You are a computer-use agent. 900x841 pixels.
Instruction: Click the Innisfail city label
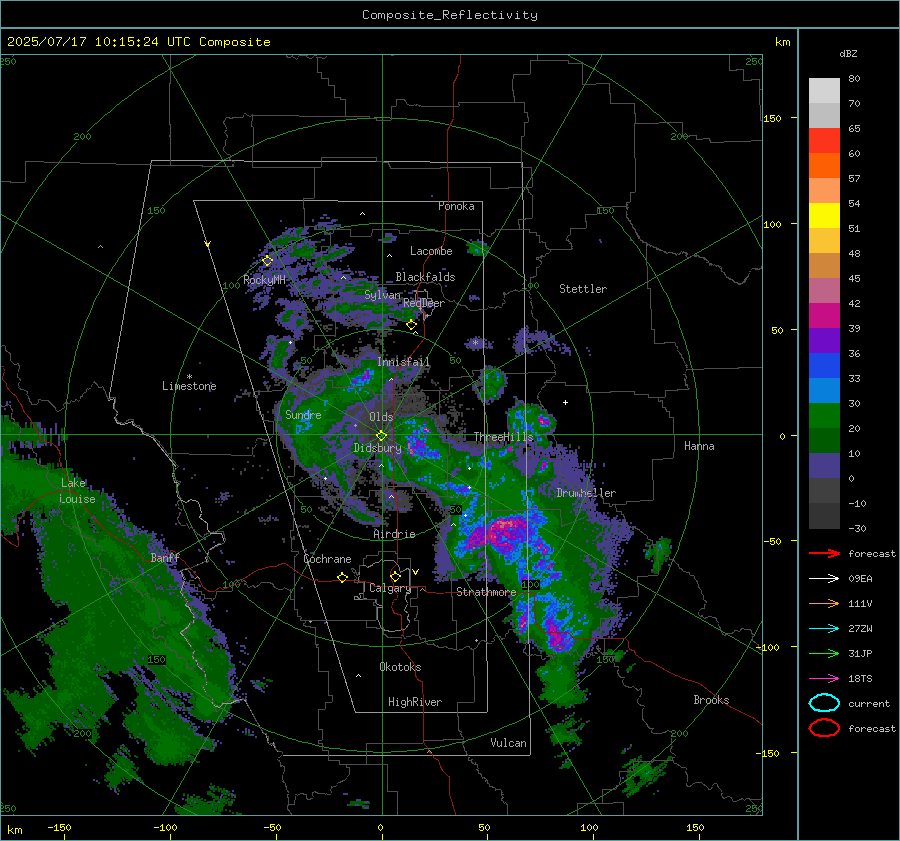[x=404, y=362]
